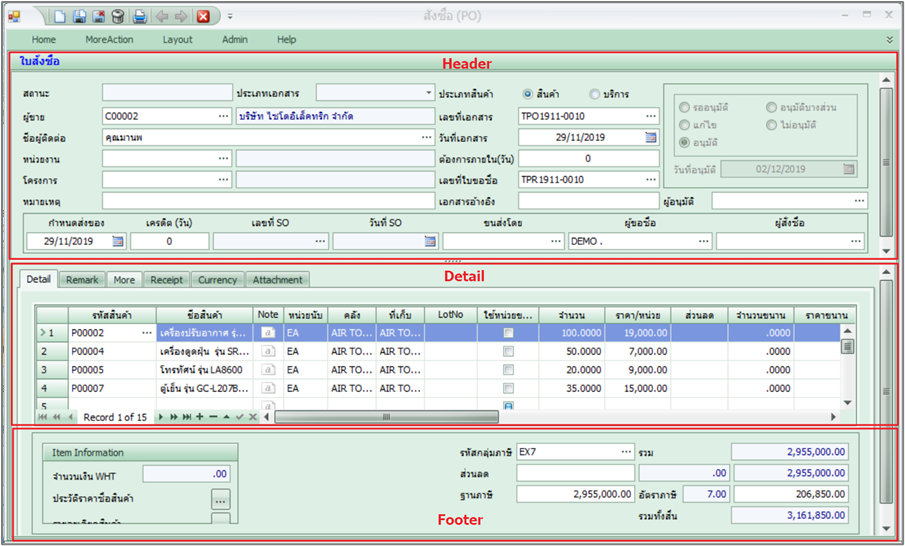Select the บริการ radio button

(x=594, y=94)
